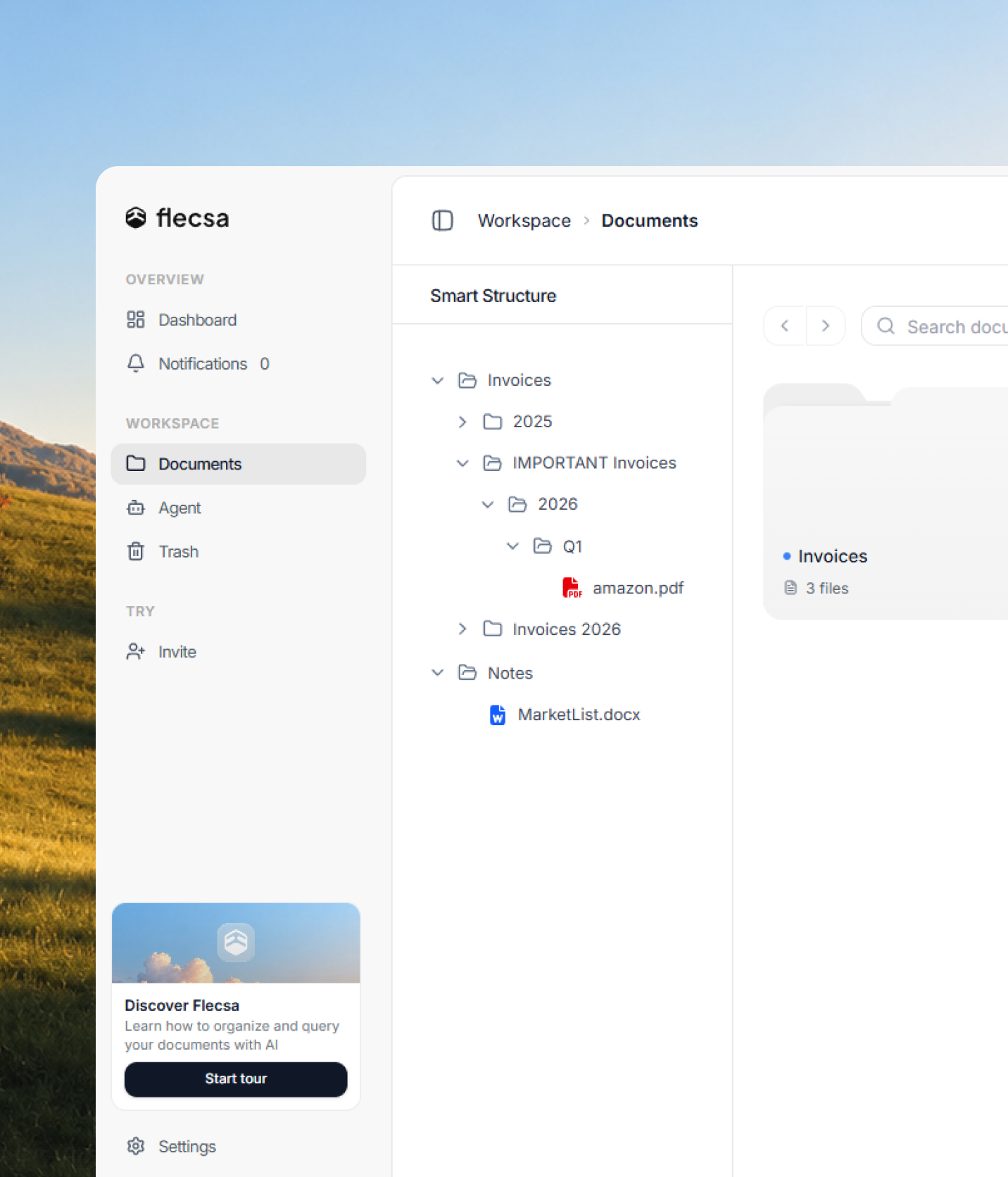Expand the Invoices 2026 chevron
The height and width of the screenshot is (1177, 1008).
[462, 629]
